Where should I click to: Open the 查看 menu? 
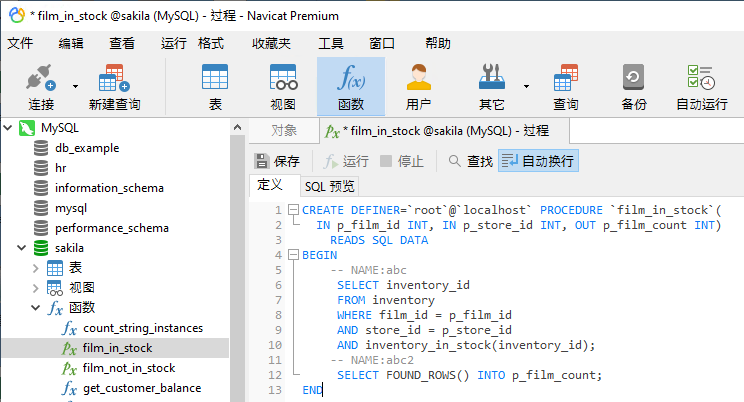point(122,44)
